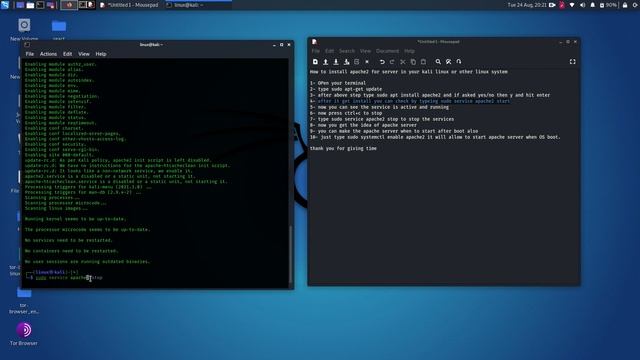The image size is (640, 360).
Task: Click the Save As icon in Mousepad
Action: point(347,62)
